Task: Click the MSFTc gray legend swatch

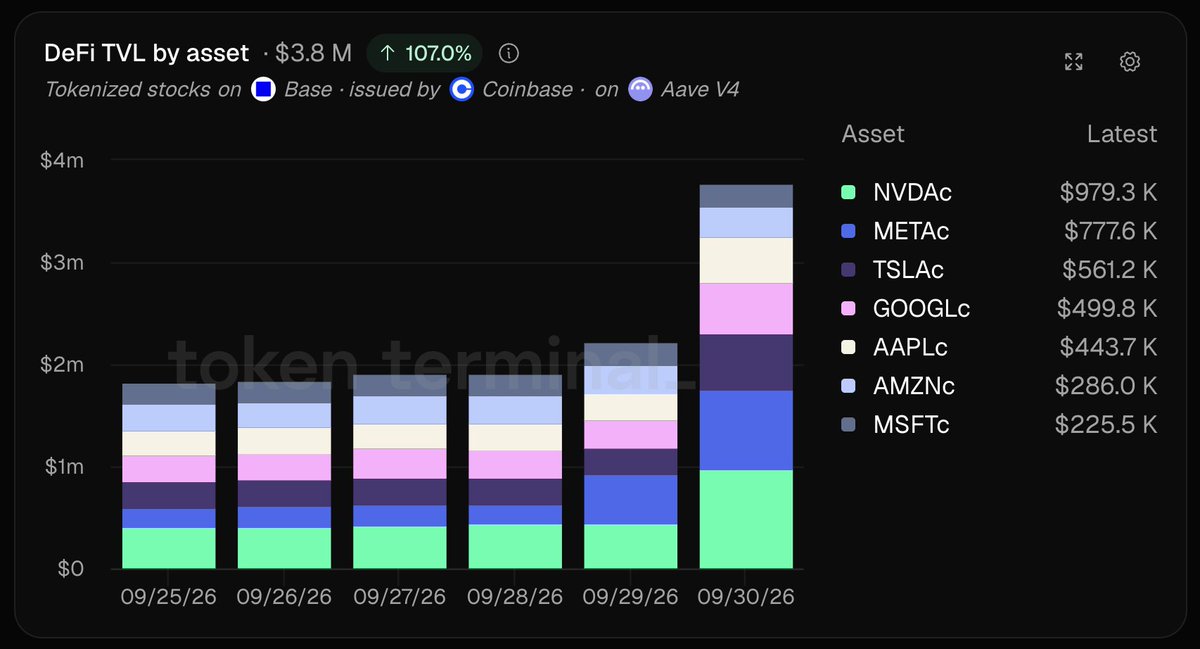Action: (849, 425)
